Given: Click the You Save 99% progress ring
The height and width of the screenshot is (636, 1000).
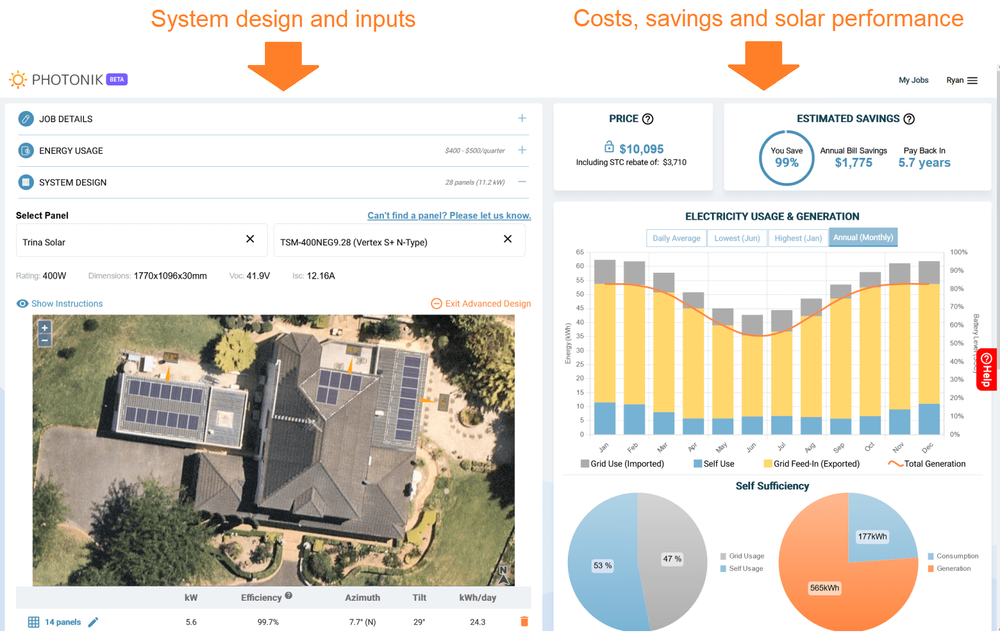Looking at the screenshot, I should [x=786, y=158].
